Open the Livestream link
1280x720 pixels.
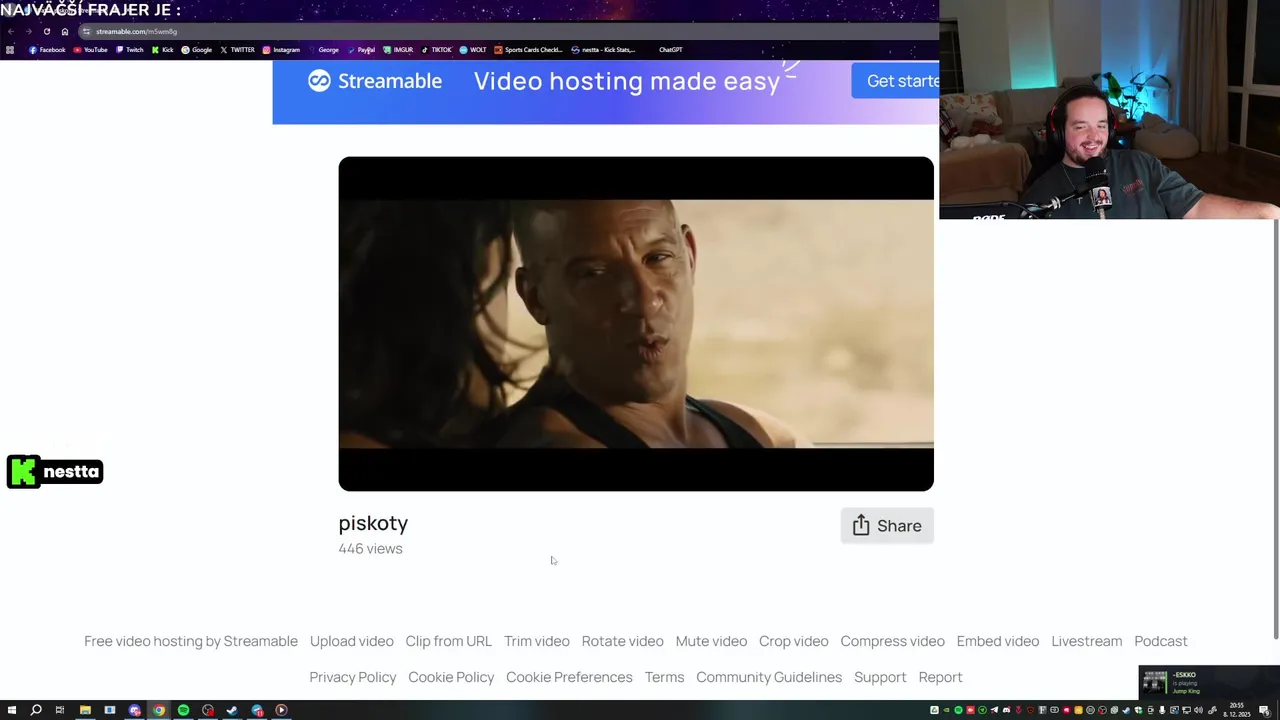tap(1087, 641)
